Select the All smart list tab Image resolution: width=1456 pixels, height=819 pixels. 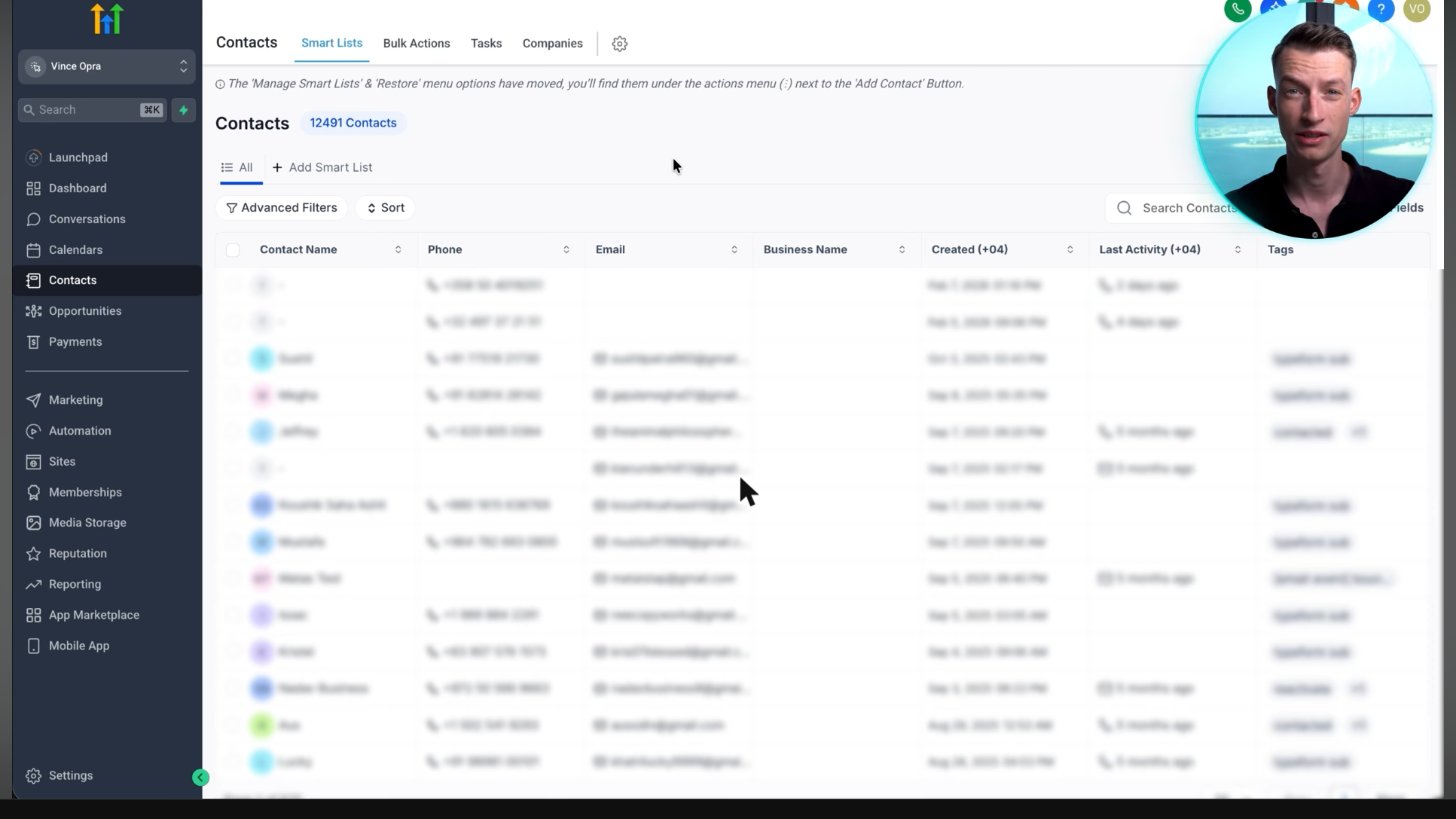pos(238,168)
